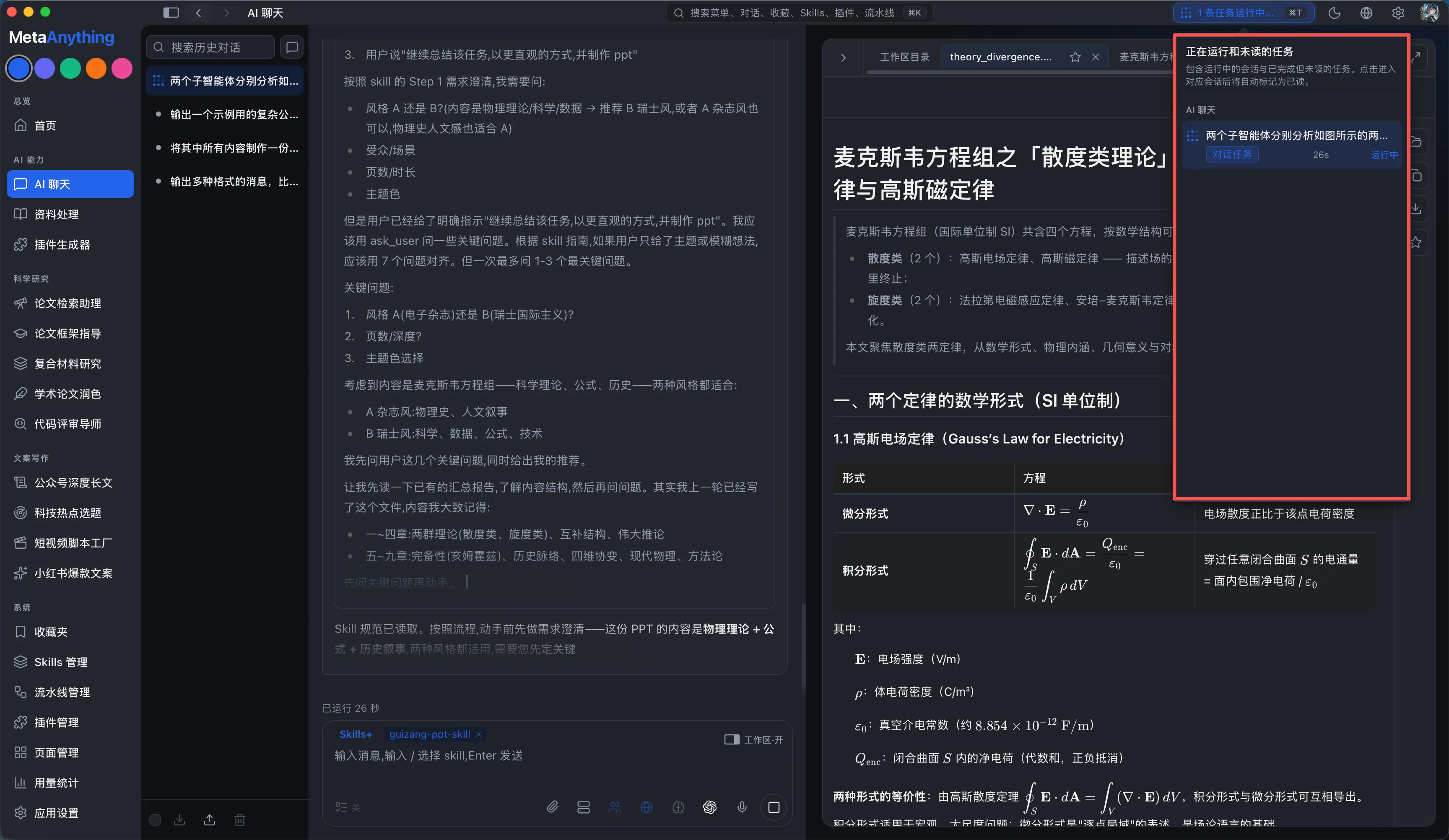This screenshot has height=840, width=1449.
Task: Open 小红书爆款文案 tool
Action: (70, 573)
